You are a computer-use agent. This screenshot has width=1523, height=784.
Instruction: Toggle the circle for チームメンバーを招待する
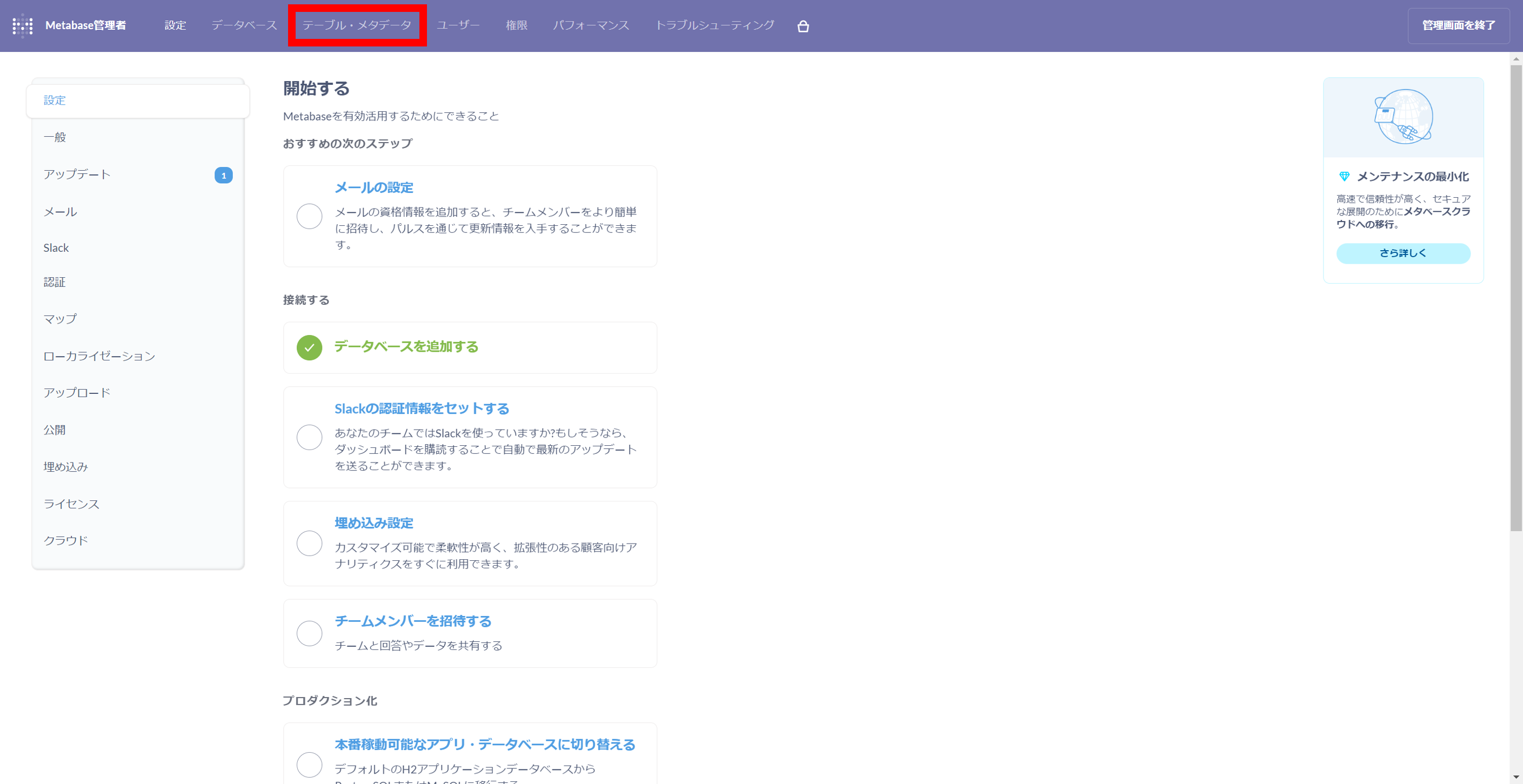pos(309,633)
